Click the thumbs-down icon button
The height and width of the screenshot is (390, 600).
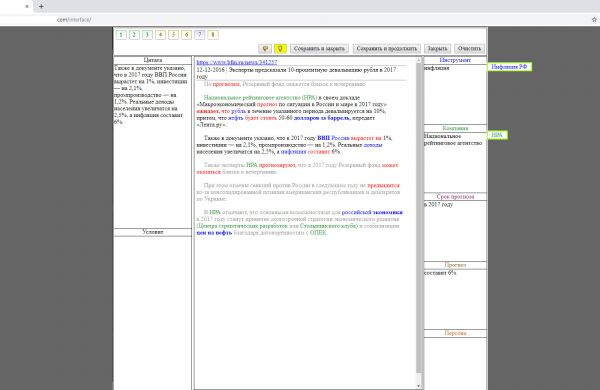[x=265, y=49]
